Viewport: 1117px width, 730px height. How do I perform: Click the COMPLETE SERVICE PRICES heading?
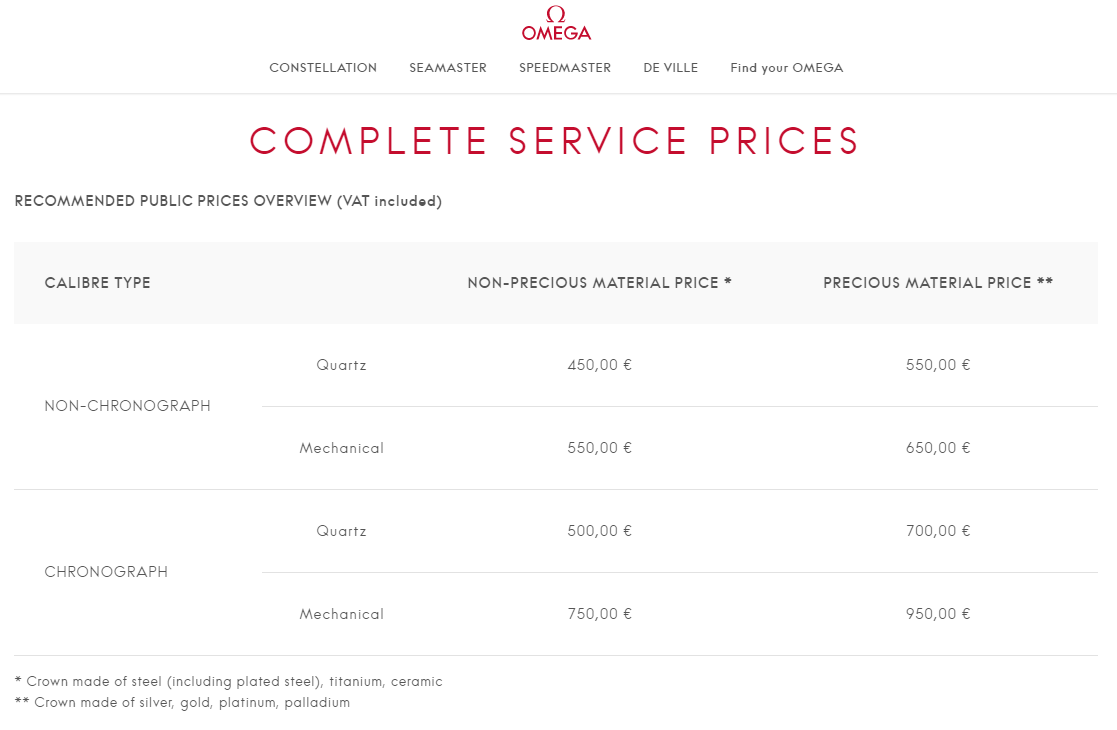pyautogui.click(x=555, y=141)
